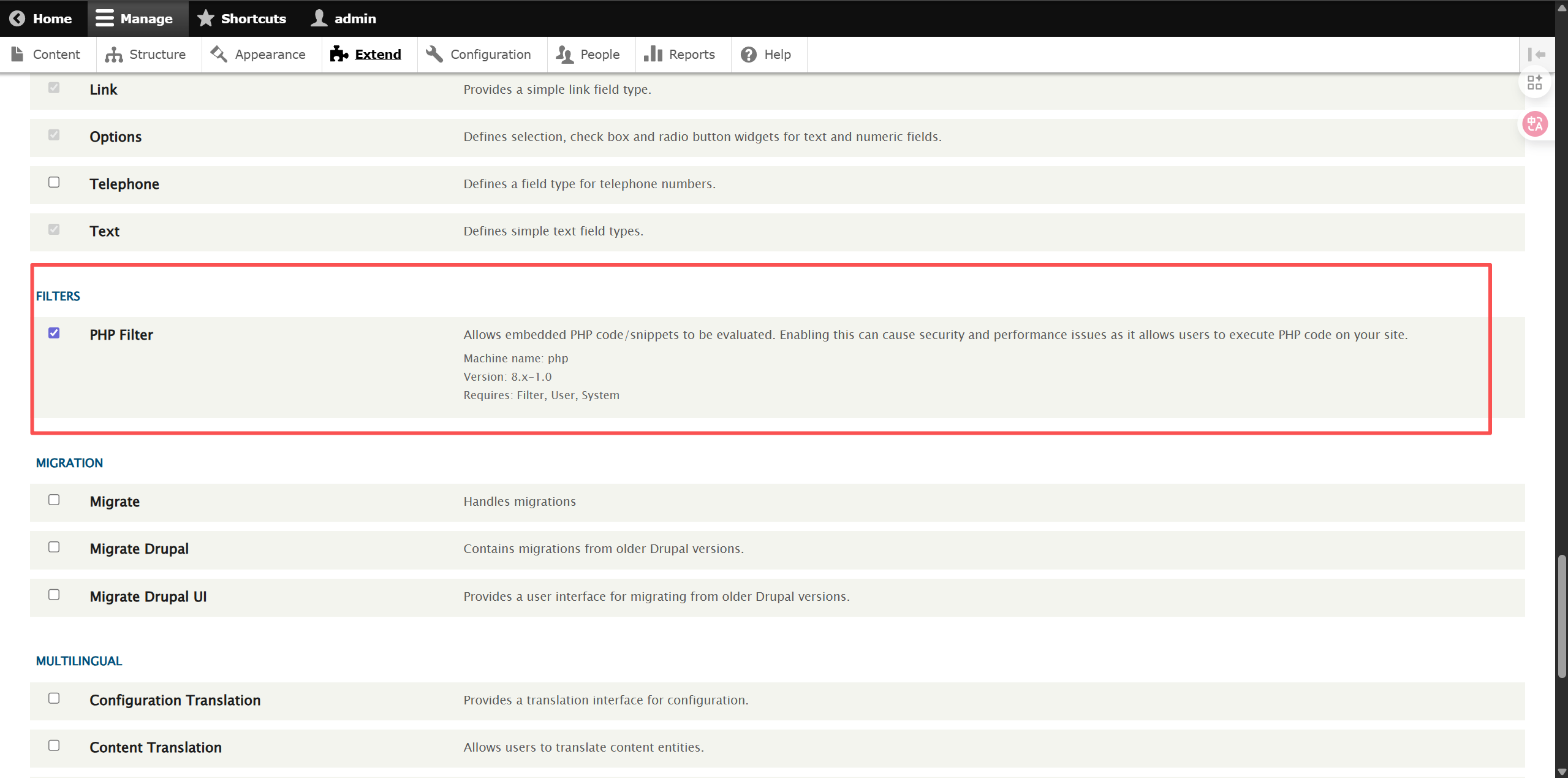Click the scrollbar down arrow
The image size is (1568, 778).
pyautogui.click(x=1562, y=772)
